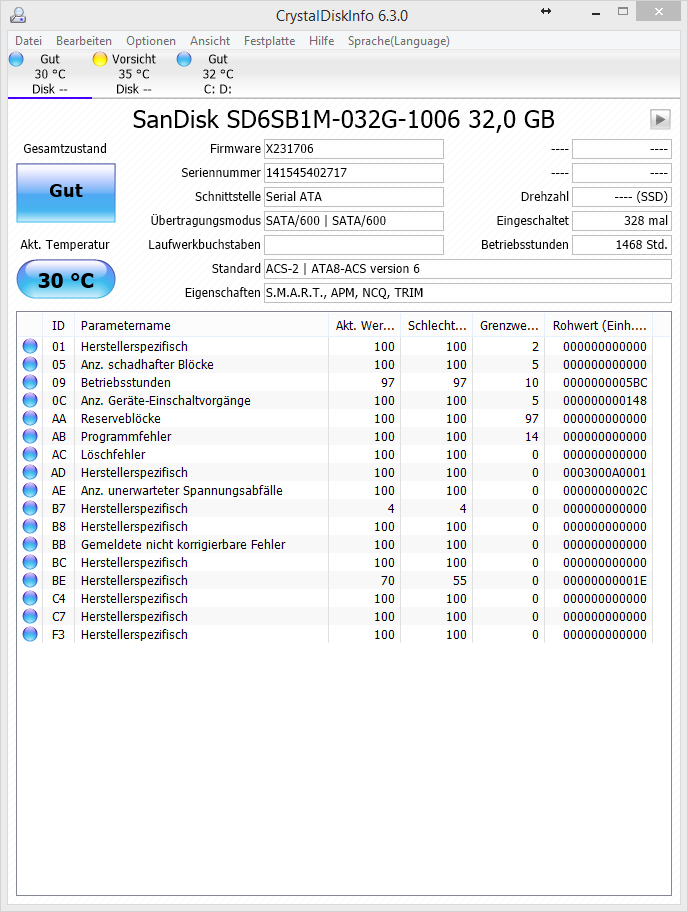Open the Ansicht menu

click(210, 41)
